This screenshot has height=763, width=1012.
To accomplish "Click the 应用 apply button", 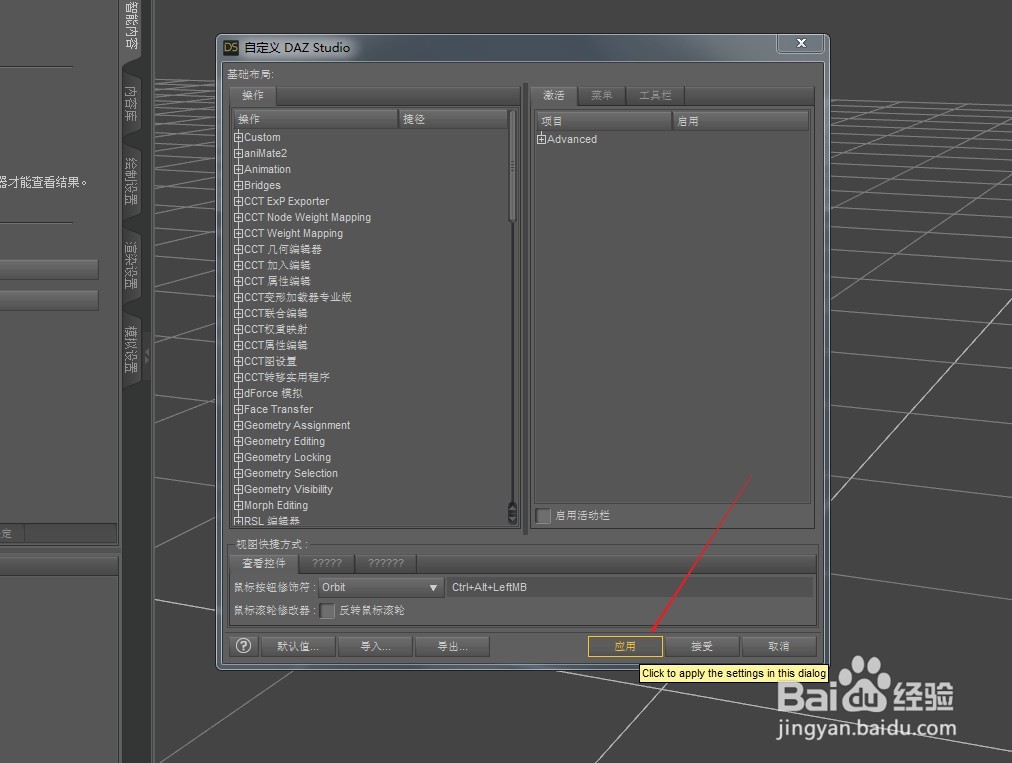I will pyautogui.click(x=625, y=646).
